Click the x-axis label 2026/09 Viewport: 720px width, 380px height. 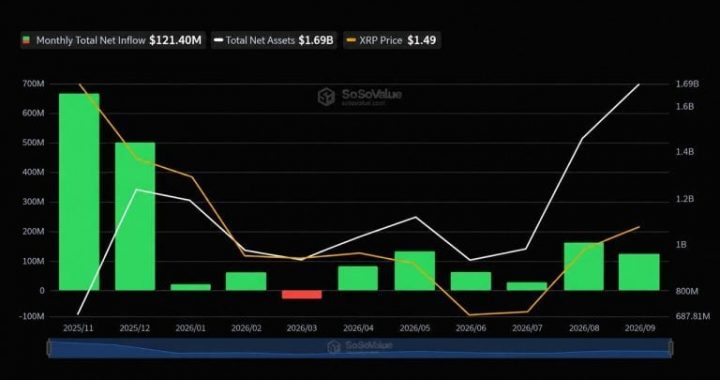640,328
